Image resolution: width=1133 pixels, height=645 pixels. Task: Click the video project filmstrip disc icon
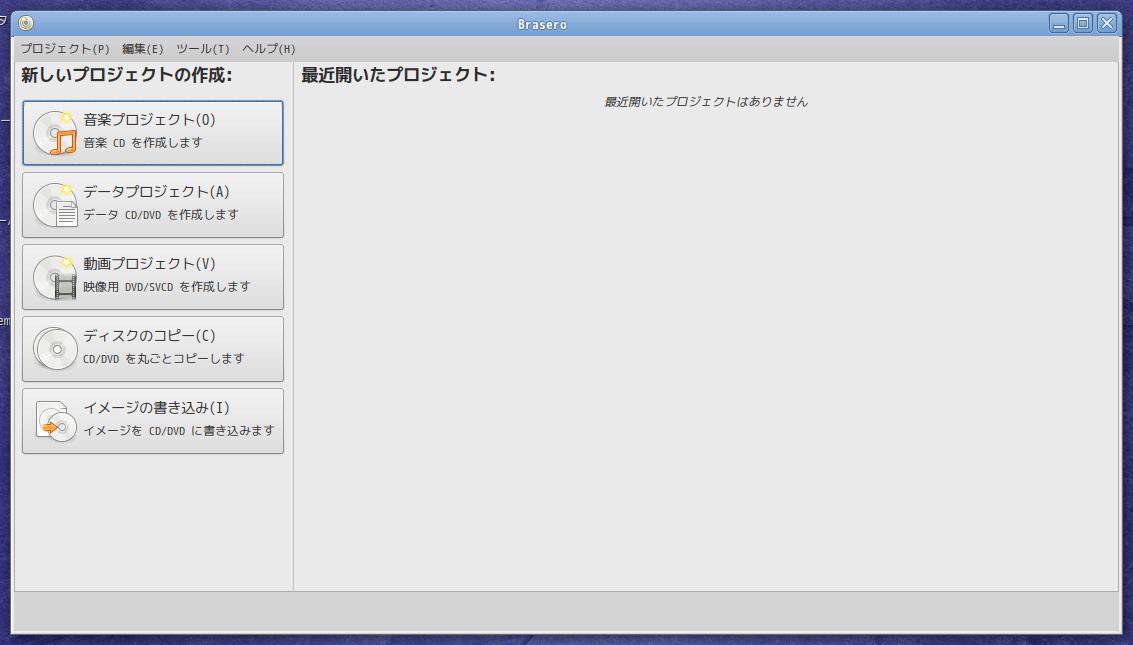[x=55, y=277]
